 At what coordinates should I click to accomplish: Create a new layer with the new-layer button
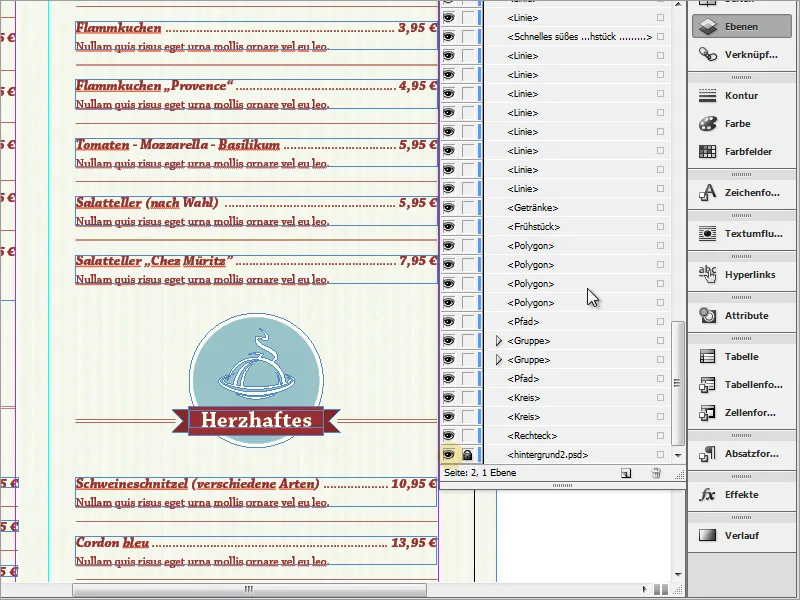point(625,472)
